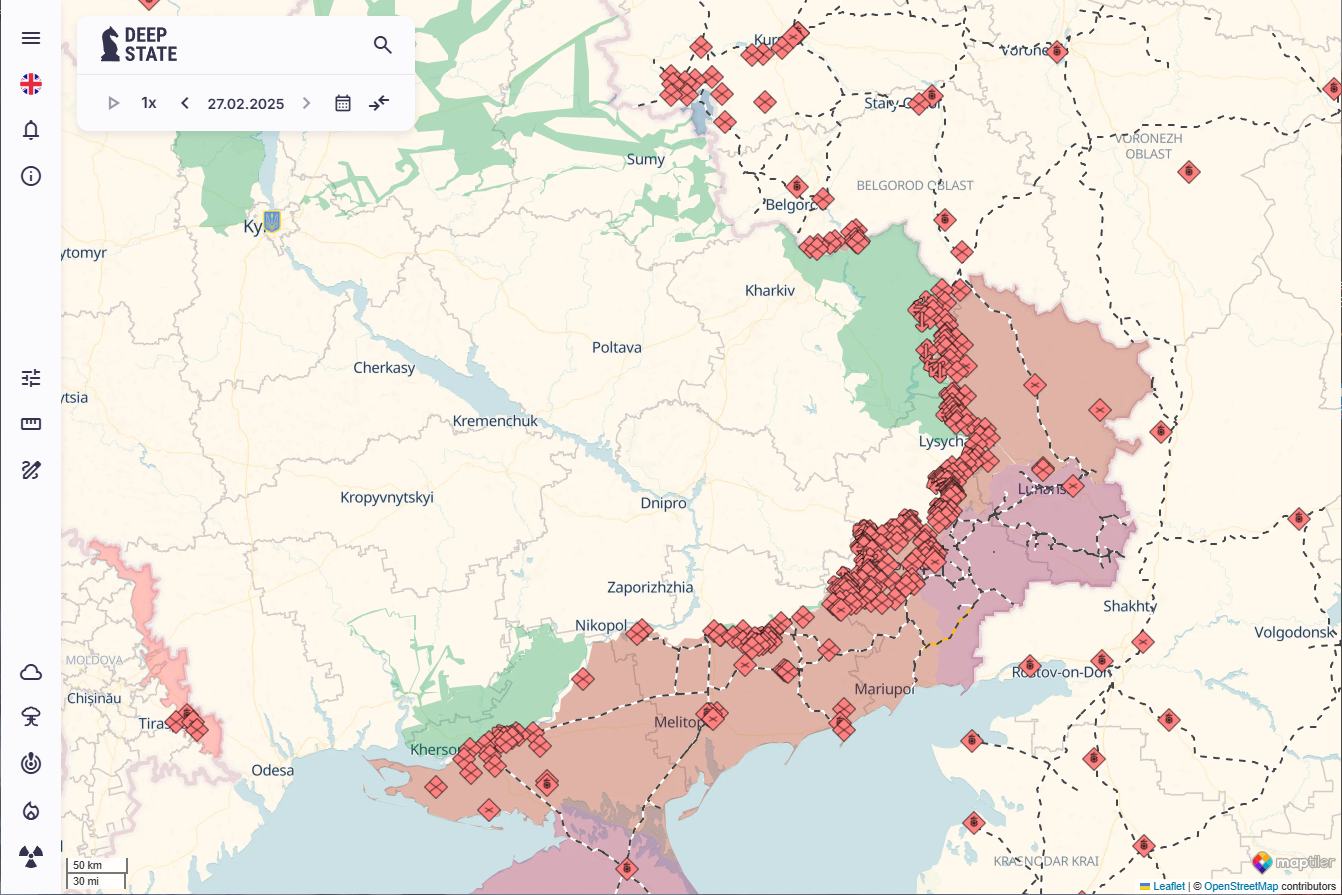Click the Leaflet attribution link
The height and width of the screenshot is (895, 1342).
[x=1168, y=887]
